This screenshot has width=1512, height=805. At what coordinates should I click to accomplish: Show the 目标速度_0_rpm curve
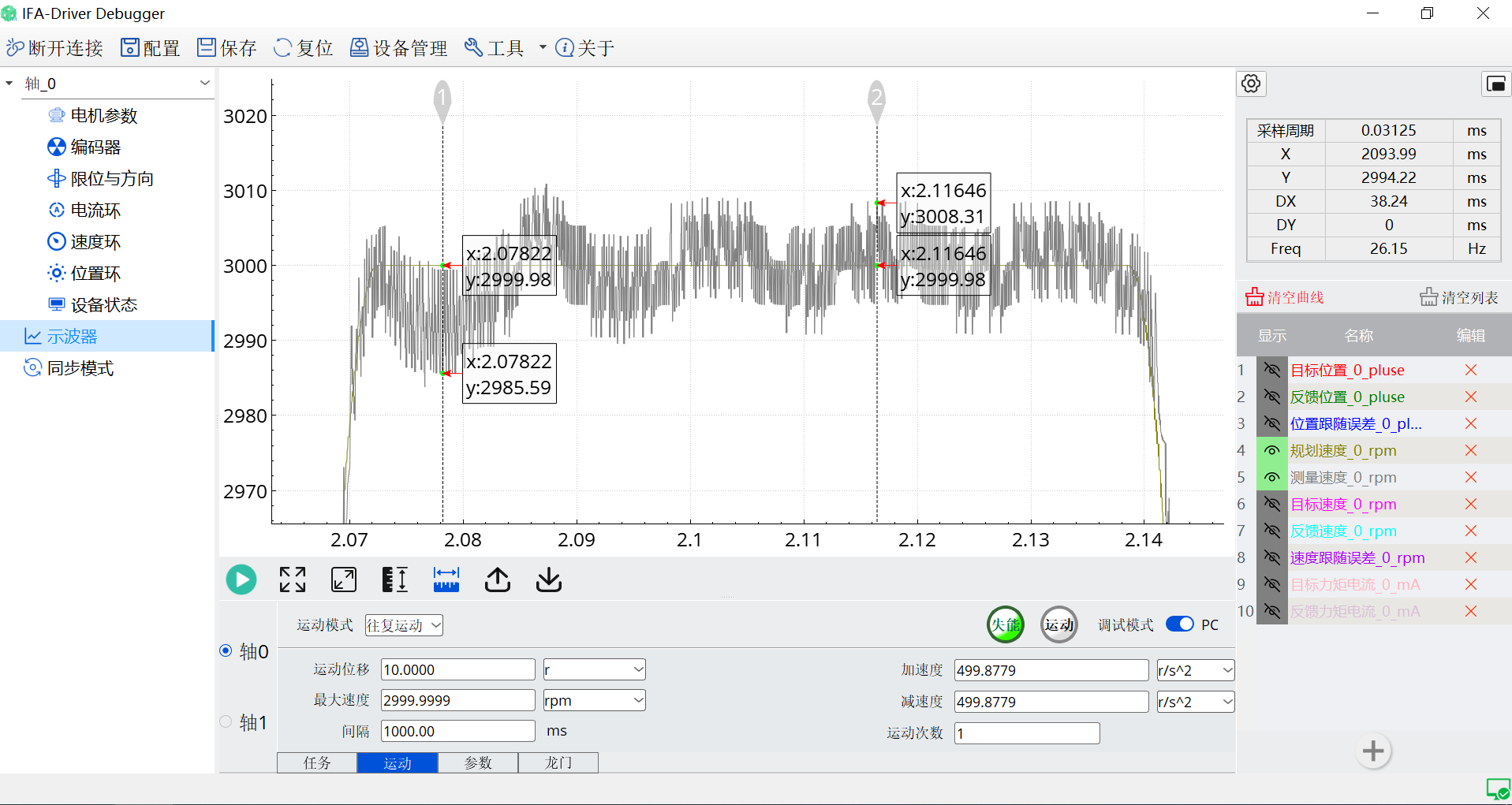tap(1271, 504)
